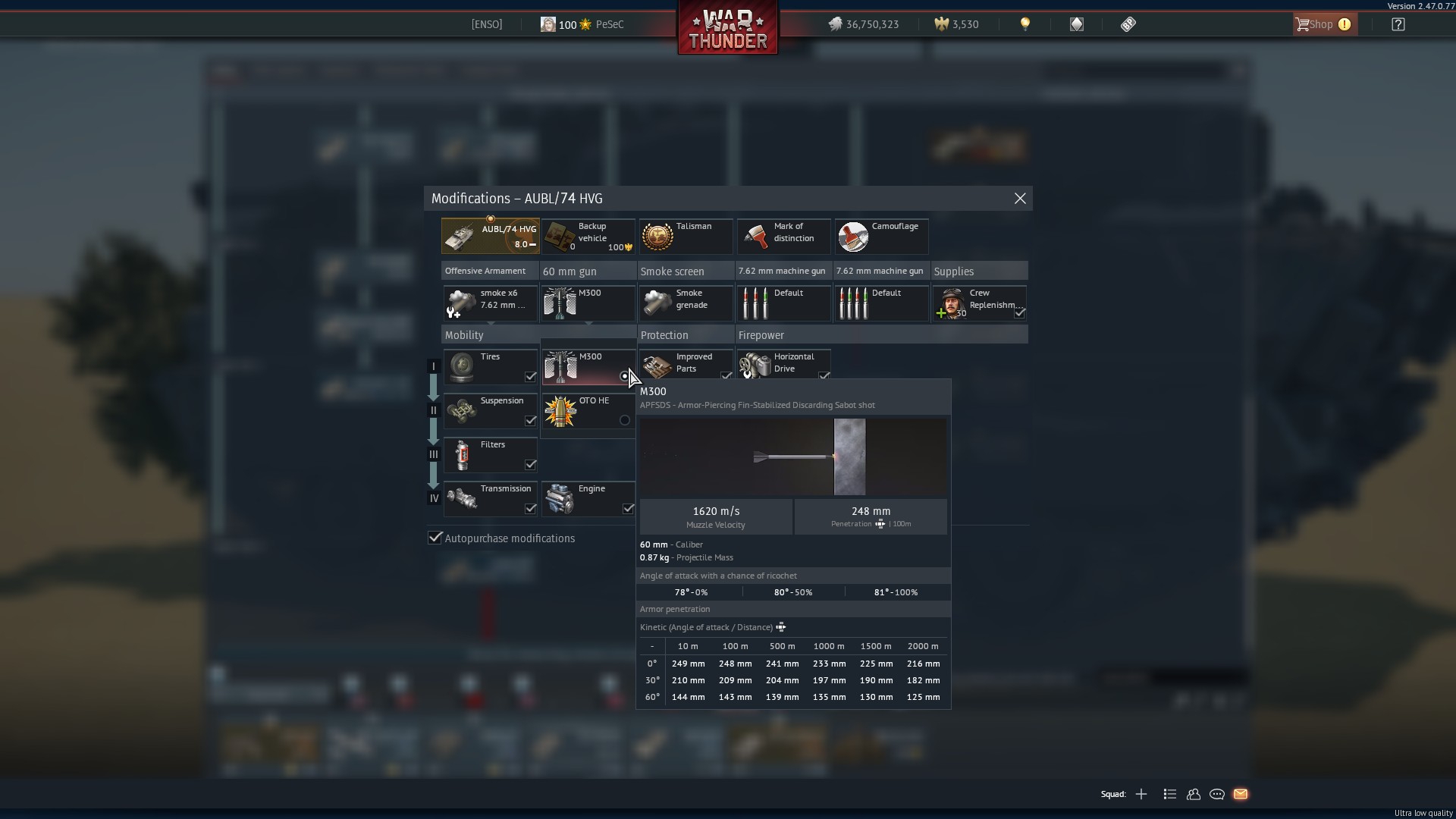
Task: Close the Modifications window
Action: [x=1020, y=198]
